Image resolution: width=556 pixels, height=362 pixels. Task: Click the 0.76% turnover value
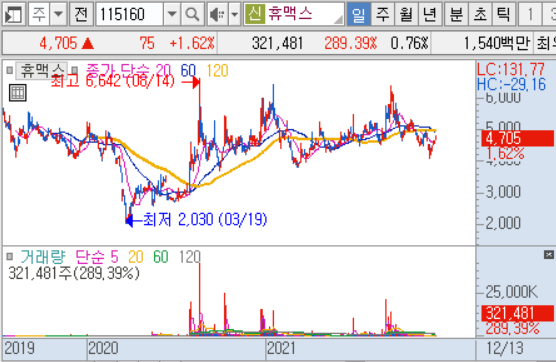point(410,44)
